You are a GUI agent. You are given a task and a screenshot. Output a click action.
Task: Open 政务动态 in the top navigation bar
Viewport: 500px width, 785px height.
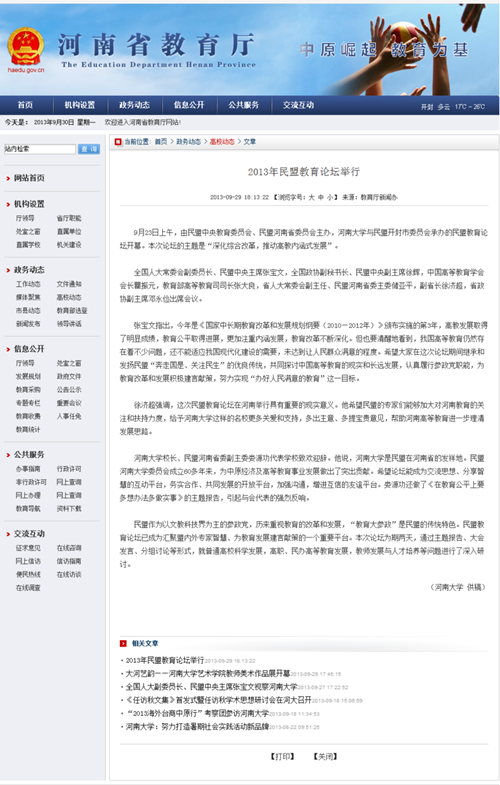pos(134,105)
